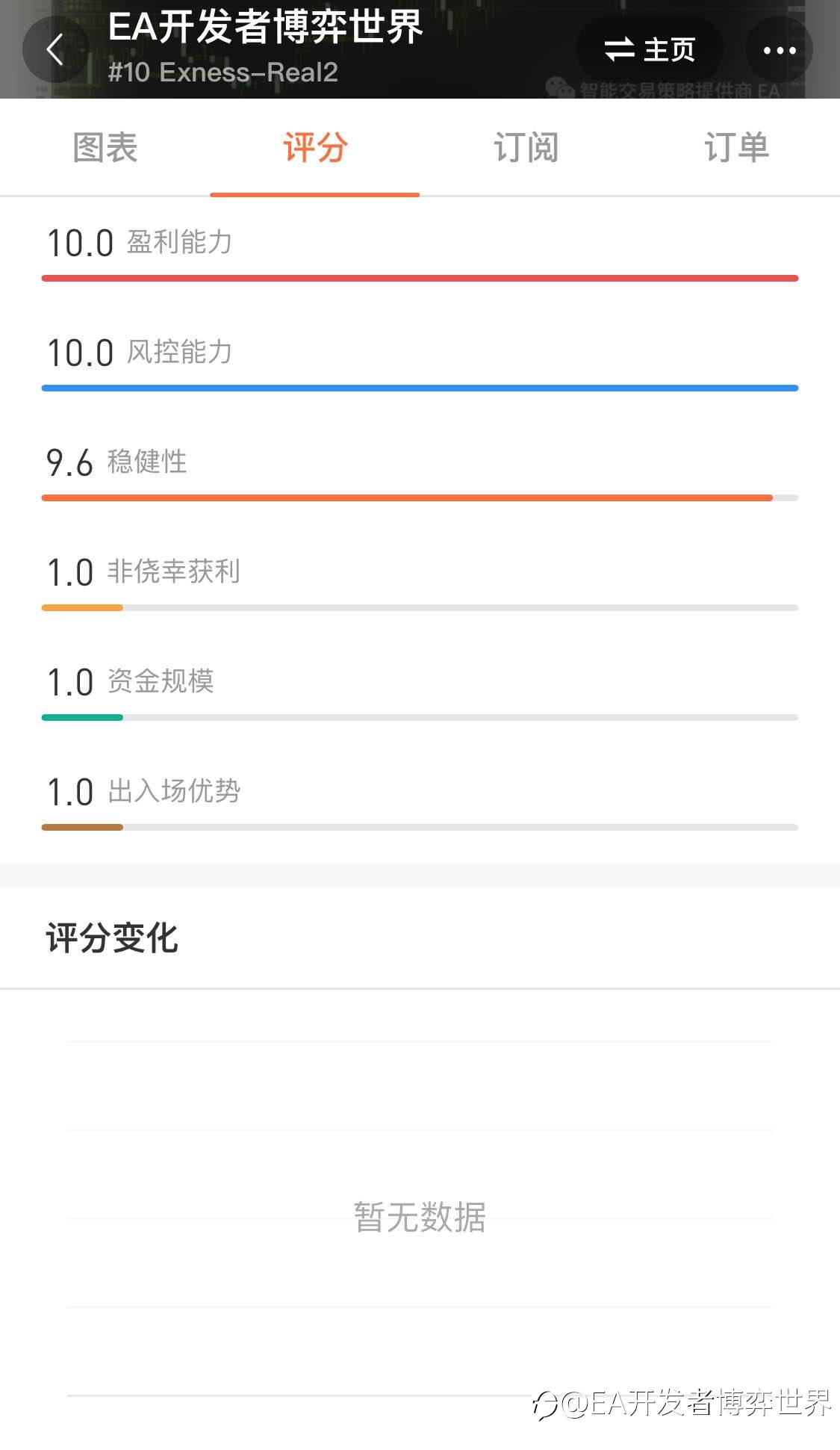Screen dimensions: 840x1450
Task: Tap the orange 稳健性 score bar
Action: [407, 498]
